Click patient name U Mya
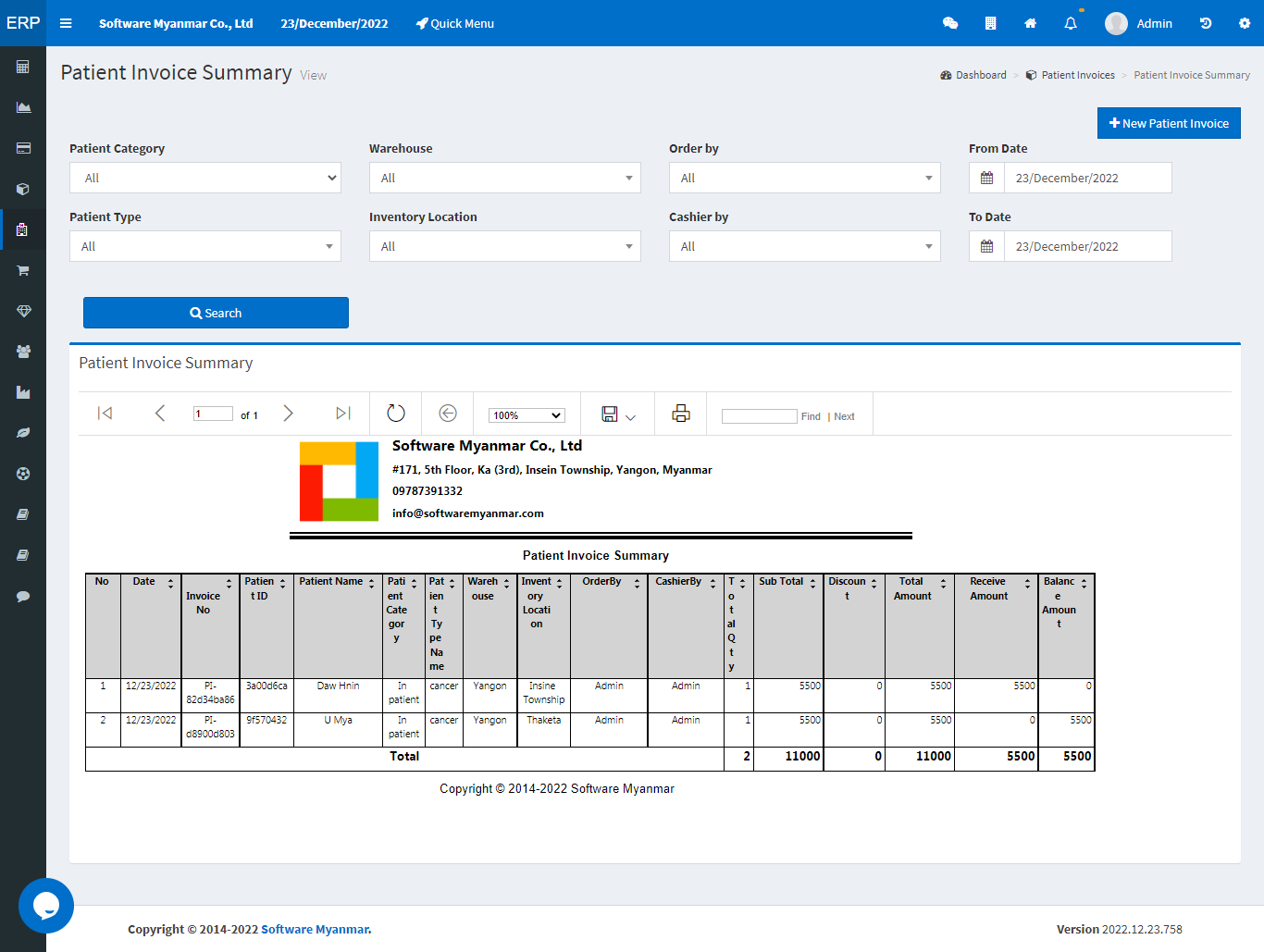This screenshot has height=952, width=1264. [x=338, y=720]
